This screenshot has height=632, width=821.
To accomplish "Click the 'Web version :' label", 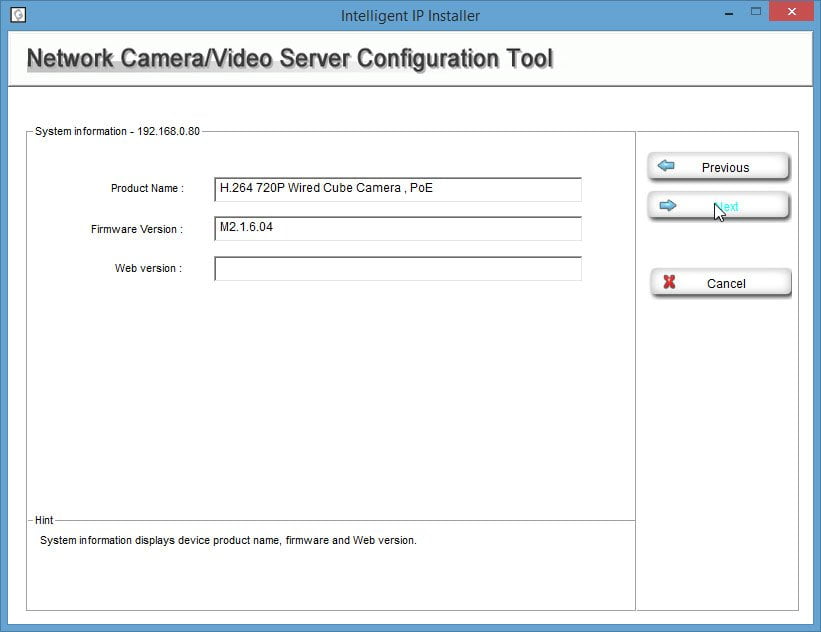I will [148, 268].
